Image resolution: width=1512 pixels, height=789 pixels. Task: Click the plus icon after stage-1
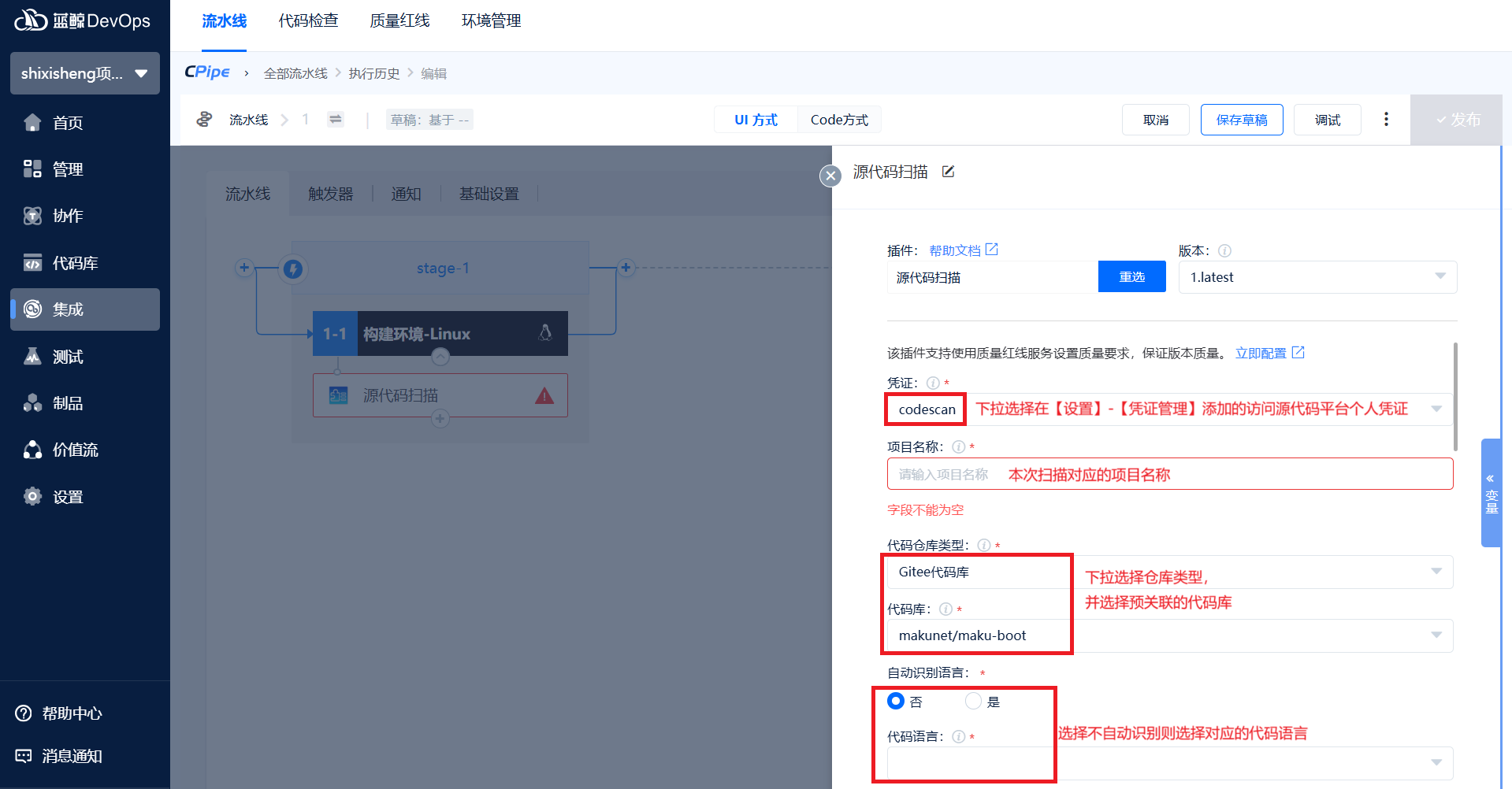click(626, 268)
